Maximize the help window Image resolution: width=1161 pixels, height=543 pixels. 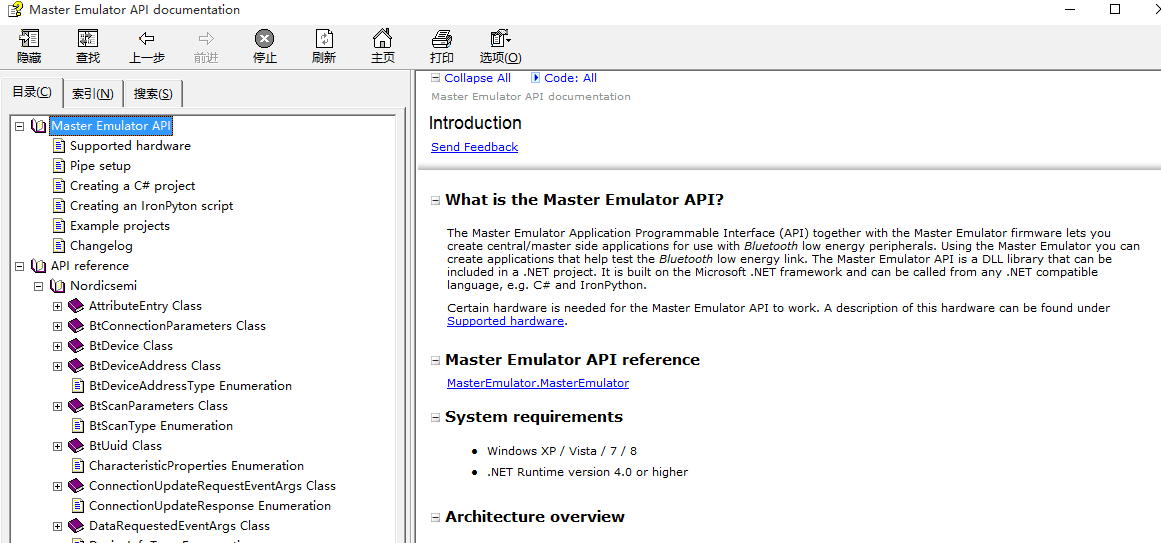point(1115,10)
